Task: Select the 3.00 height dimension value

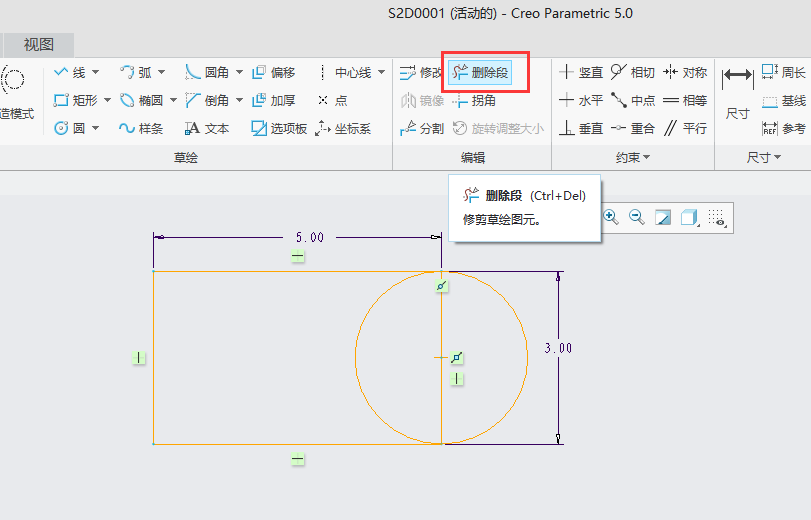Action: pos(558,348)
